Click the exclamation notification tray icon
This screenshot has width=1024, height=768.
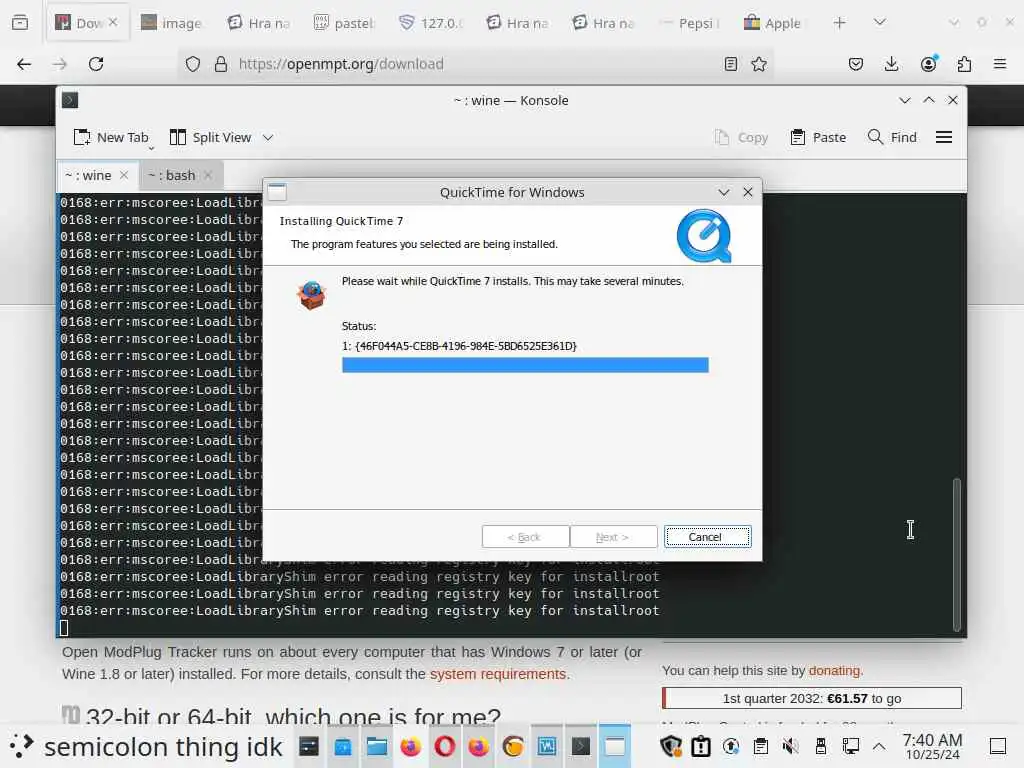701,746
